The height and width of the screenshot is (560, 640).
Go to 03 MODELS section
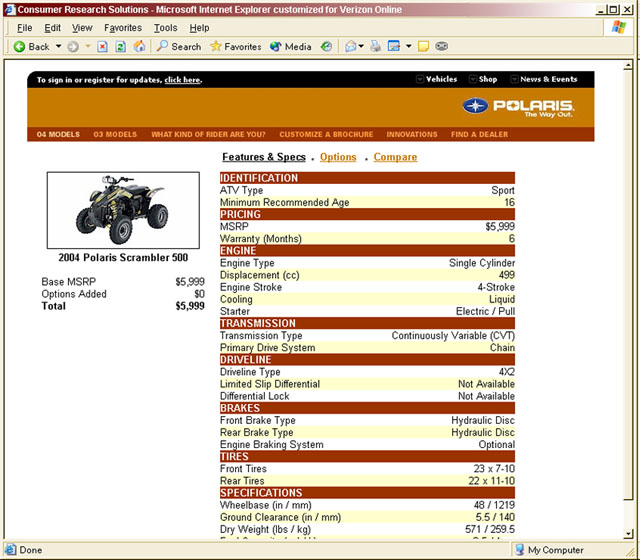point(115,134)
